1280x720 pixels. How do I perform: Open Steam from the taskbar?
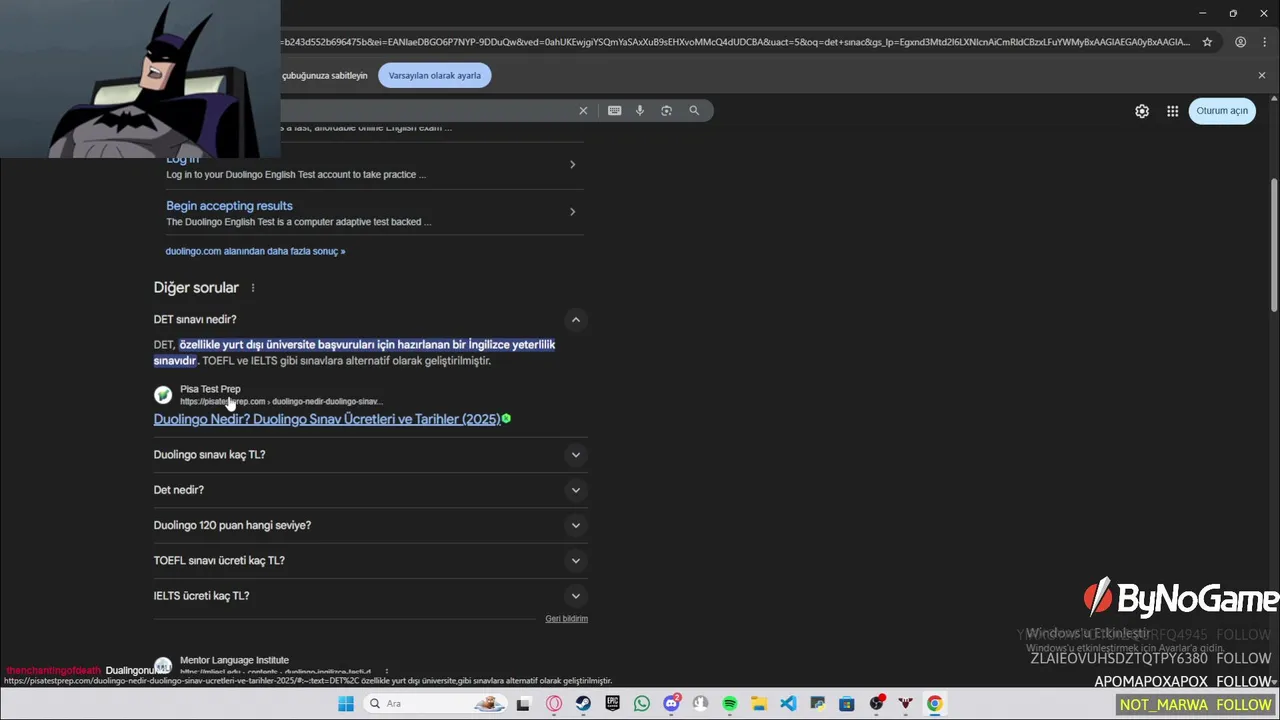[583, 704]
